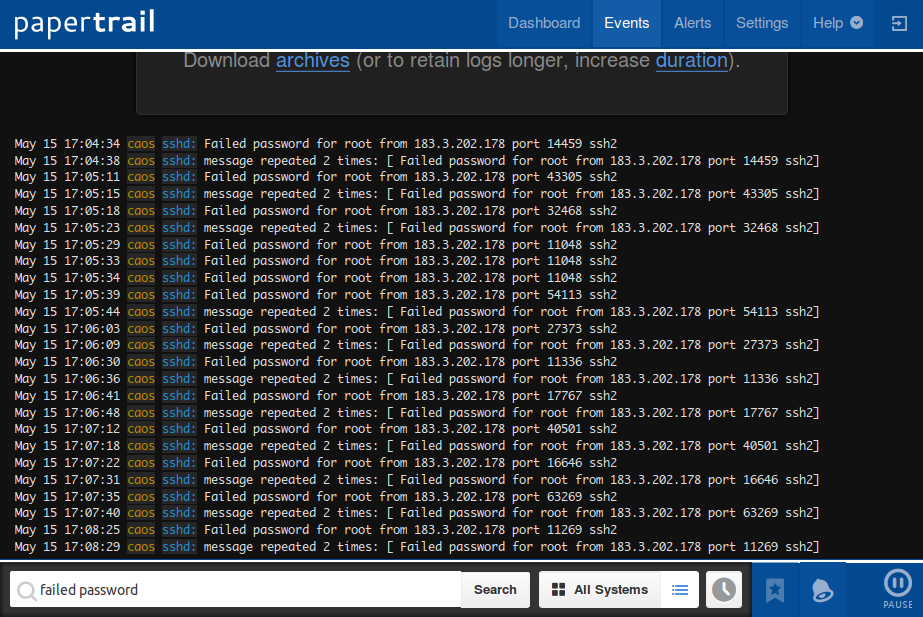Image resolution: width=923 pixels, height=617 pixels.
Task: Click the list view icon beside All Systems
Action: pos(680,590)
